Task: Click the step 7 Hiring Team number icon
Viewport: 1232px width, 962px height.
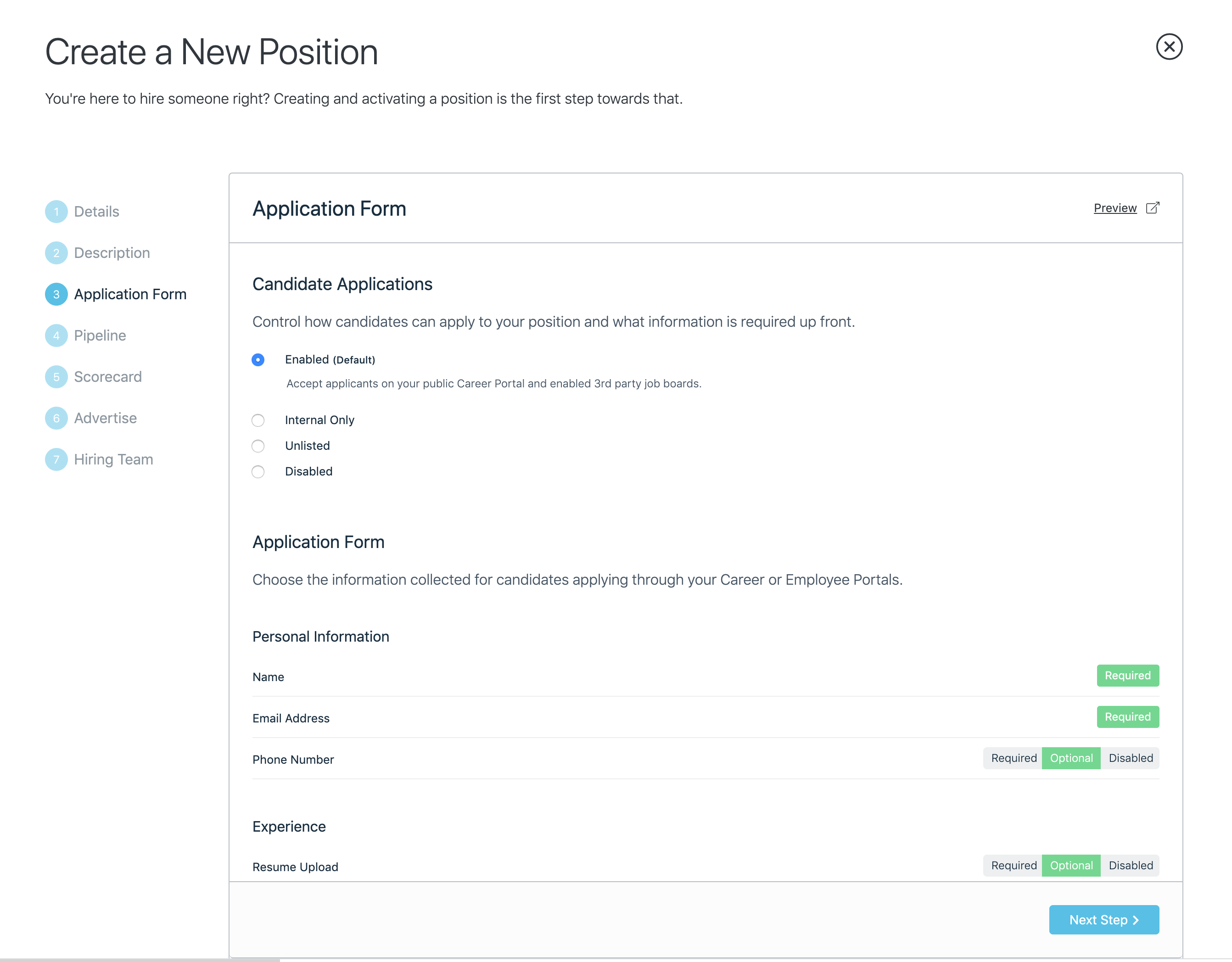Action: (x=56, y=459)
